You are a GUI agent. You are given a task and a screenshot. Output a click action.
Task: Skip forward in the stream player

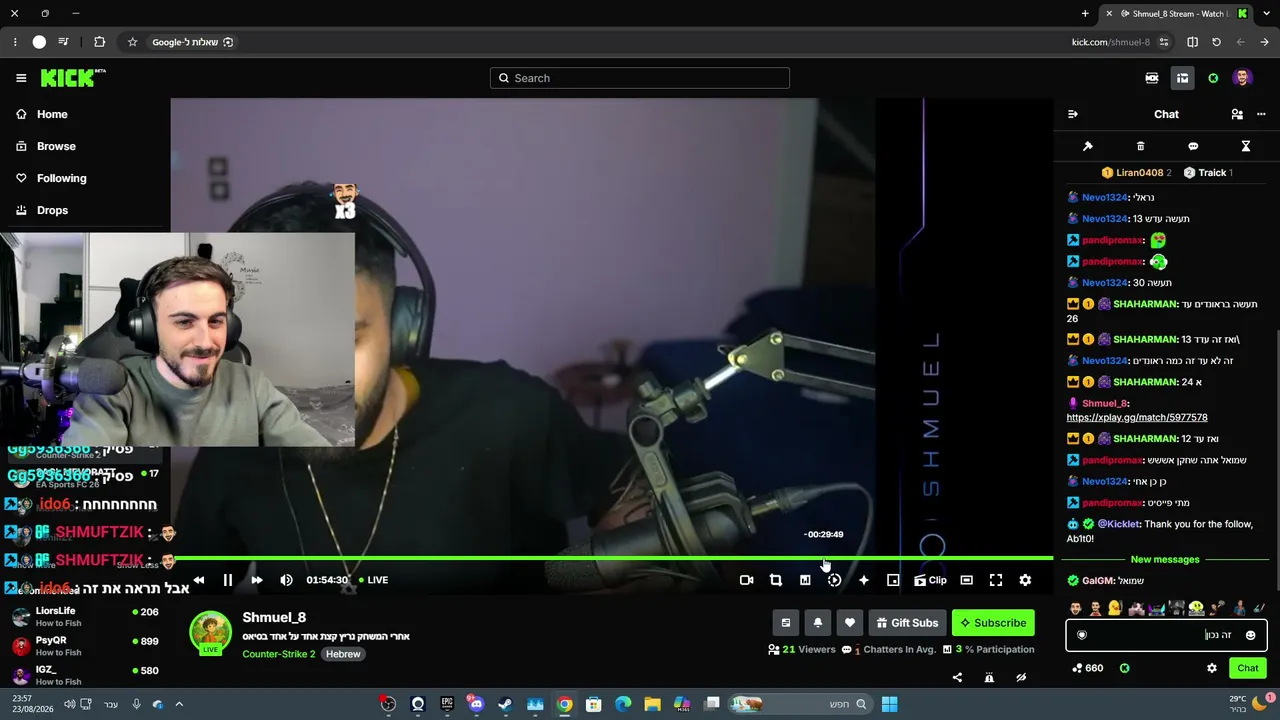click(x=256, y=580)
